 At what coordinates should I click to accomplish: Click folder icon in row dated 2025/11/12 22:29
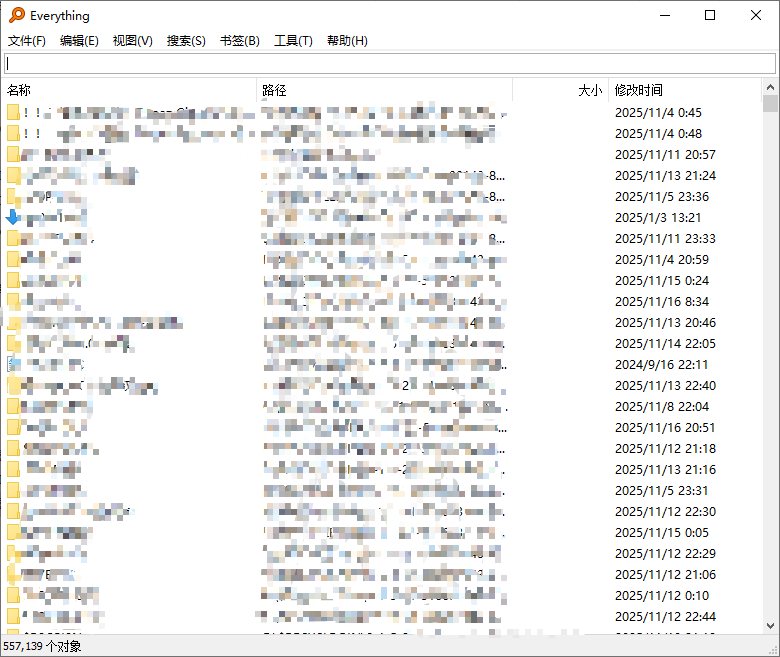[x=13, y=553]
